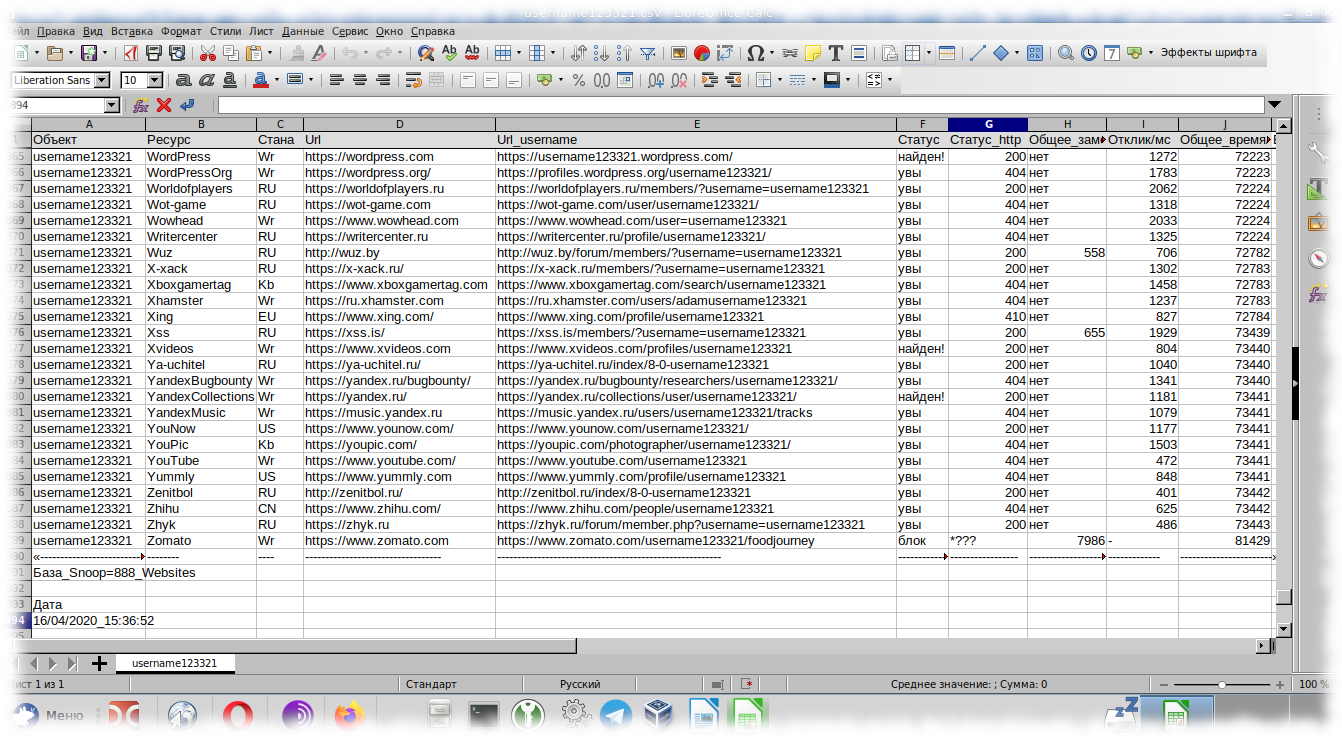Center cell text horizontally

click(360, 80)
